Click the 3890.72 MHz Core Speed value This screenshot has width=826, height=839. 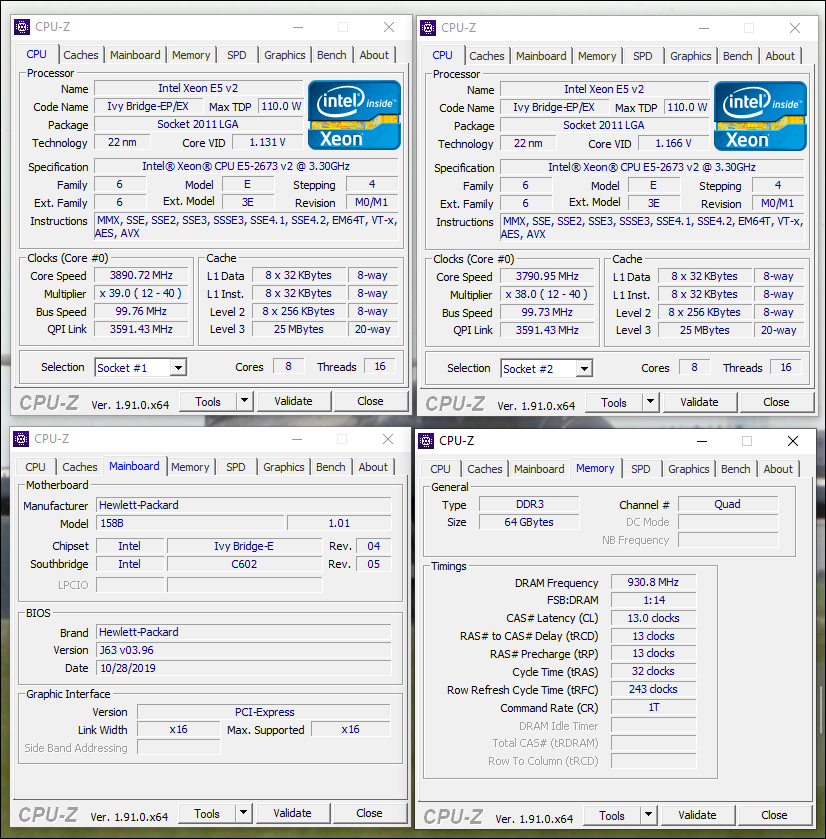141,276
